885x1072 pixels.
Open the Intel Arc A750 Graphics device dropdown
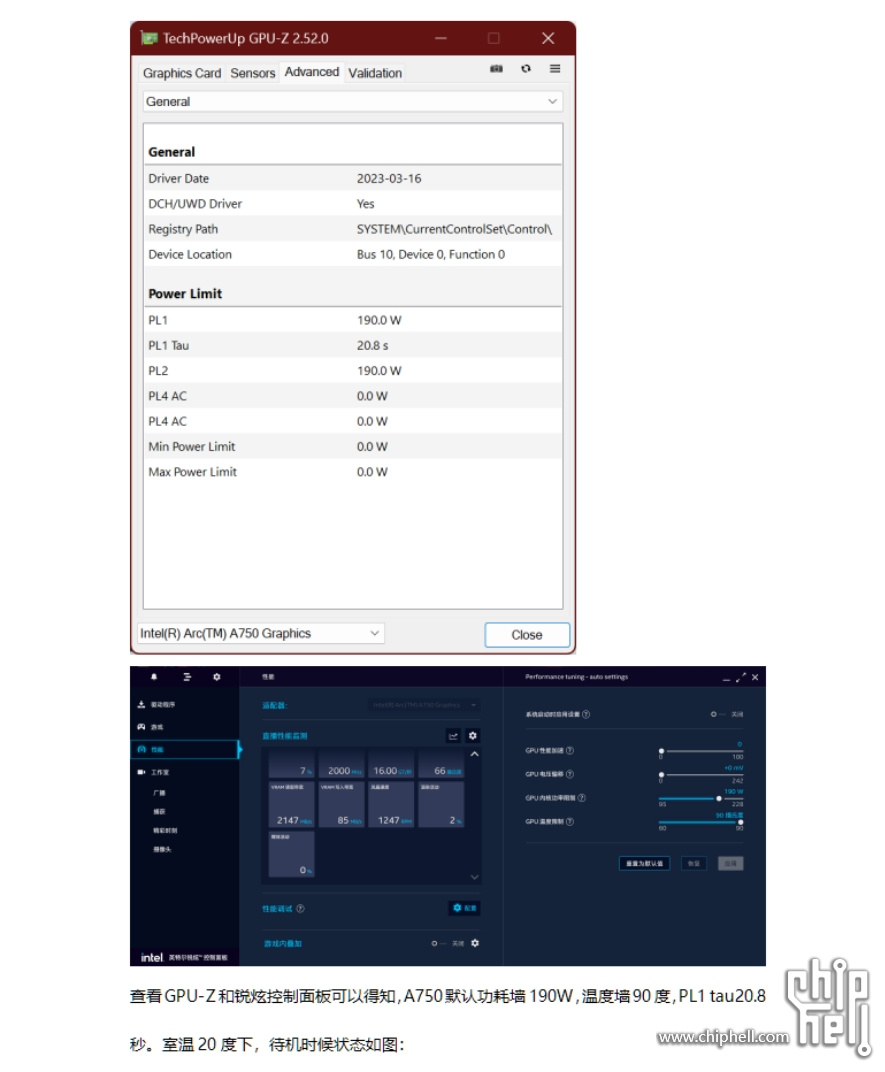tap(261, 633)
